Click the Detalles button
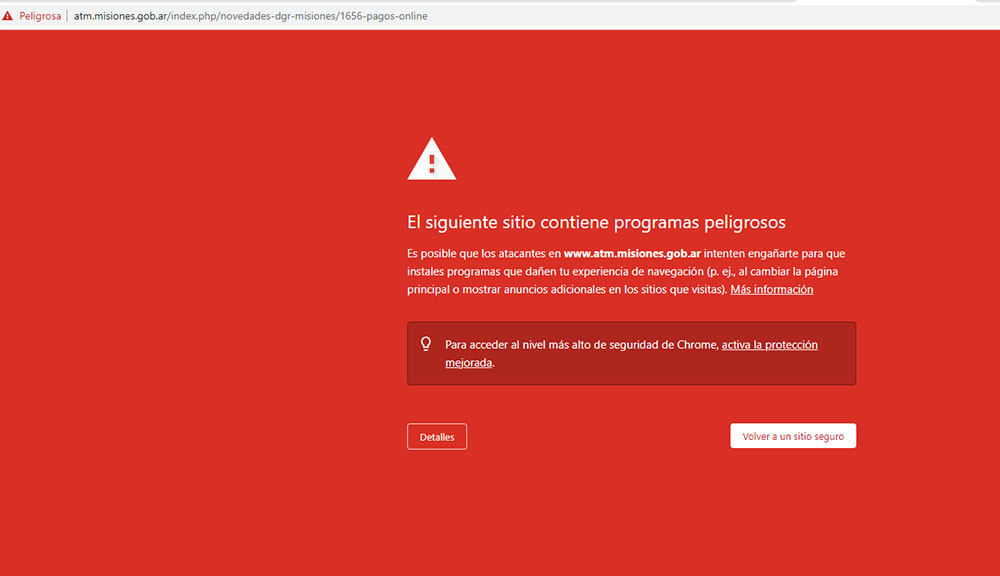The image size is (1000, 576). coord(437,437)
